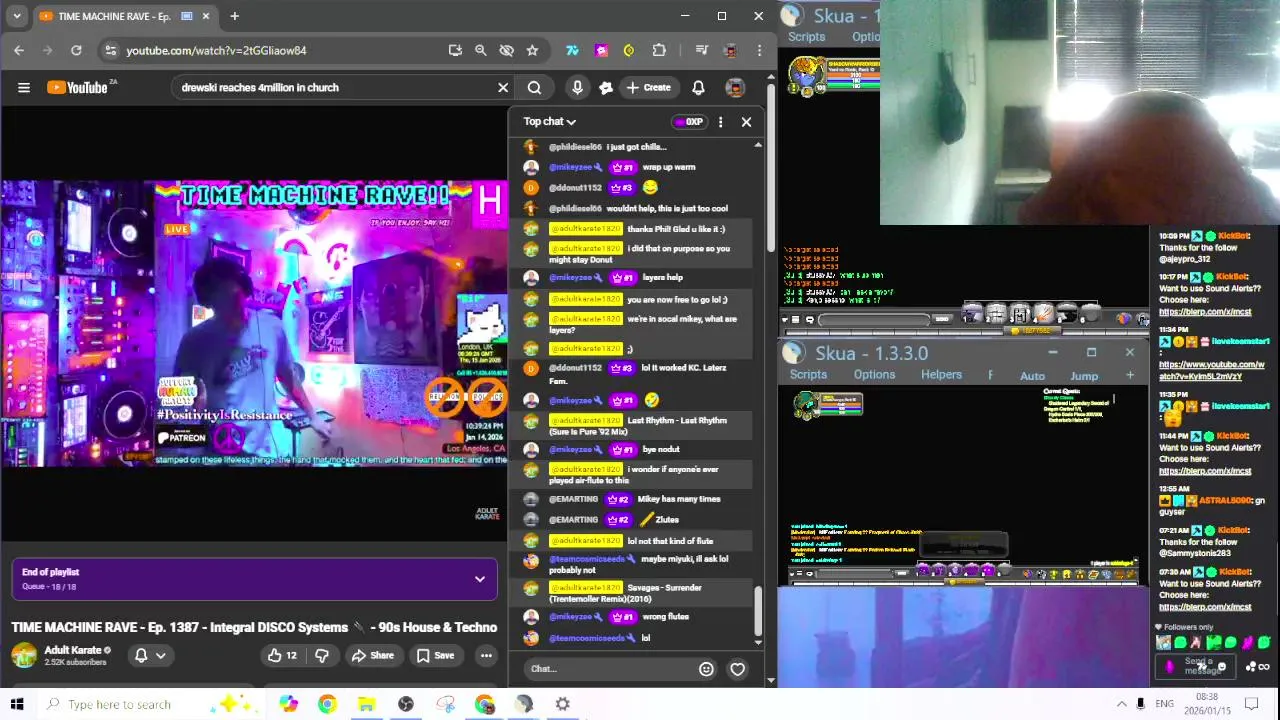The image size is (1280, 720).
Task: Open Settings gear in taskbar
Action: coord(563,704)
